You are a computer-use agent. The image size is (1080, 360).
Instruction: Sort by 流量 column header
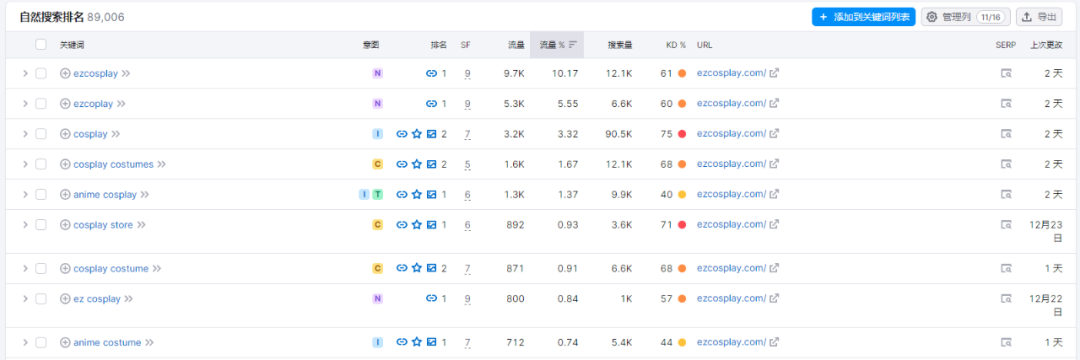point(516,45)
